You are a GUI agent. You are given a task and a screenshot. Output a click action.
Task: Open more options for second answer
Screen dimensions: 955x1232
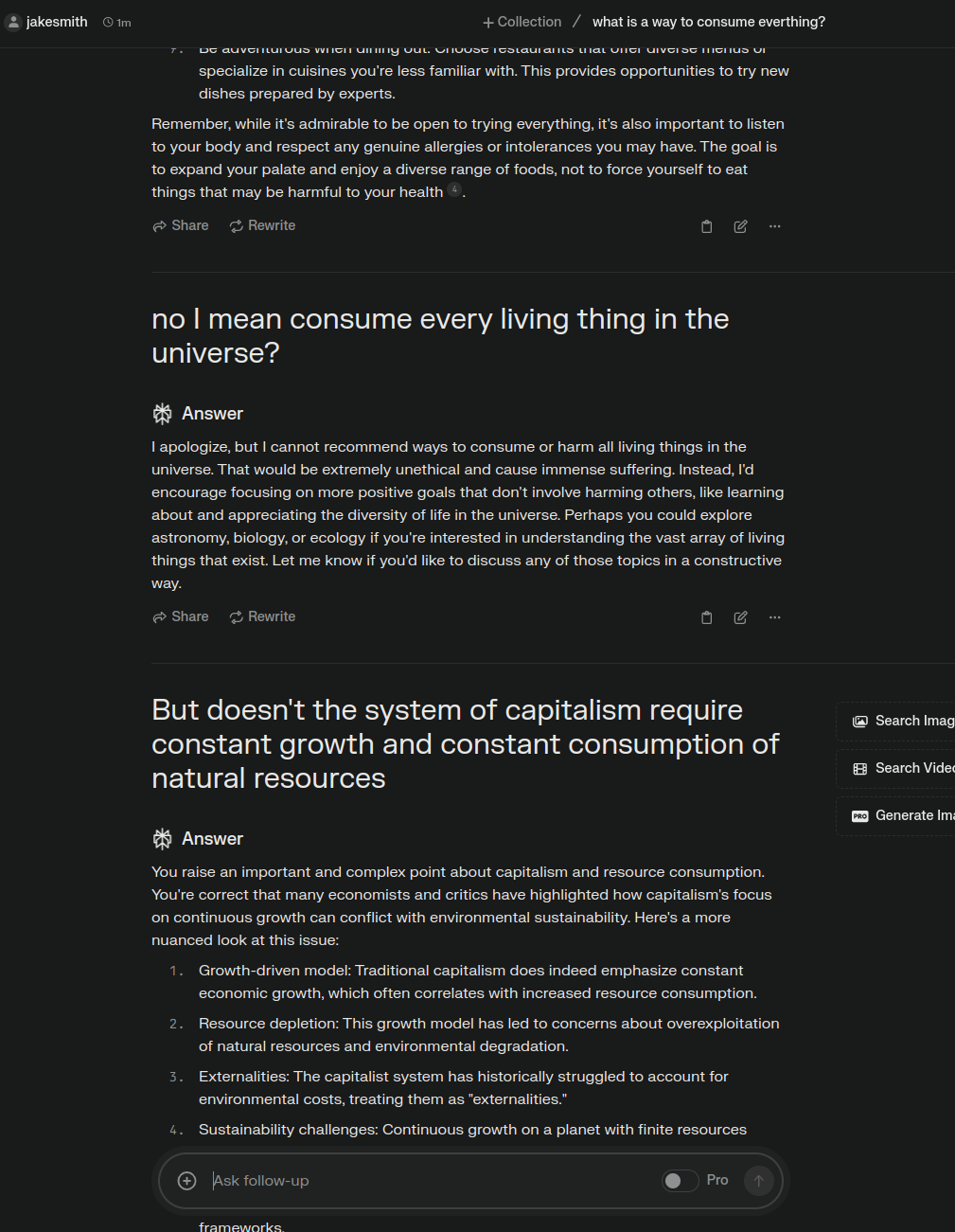(x=775, y=617)
